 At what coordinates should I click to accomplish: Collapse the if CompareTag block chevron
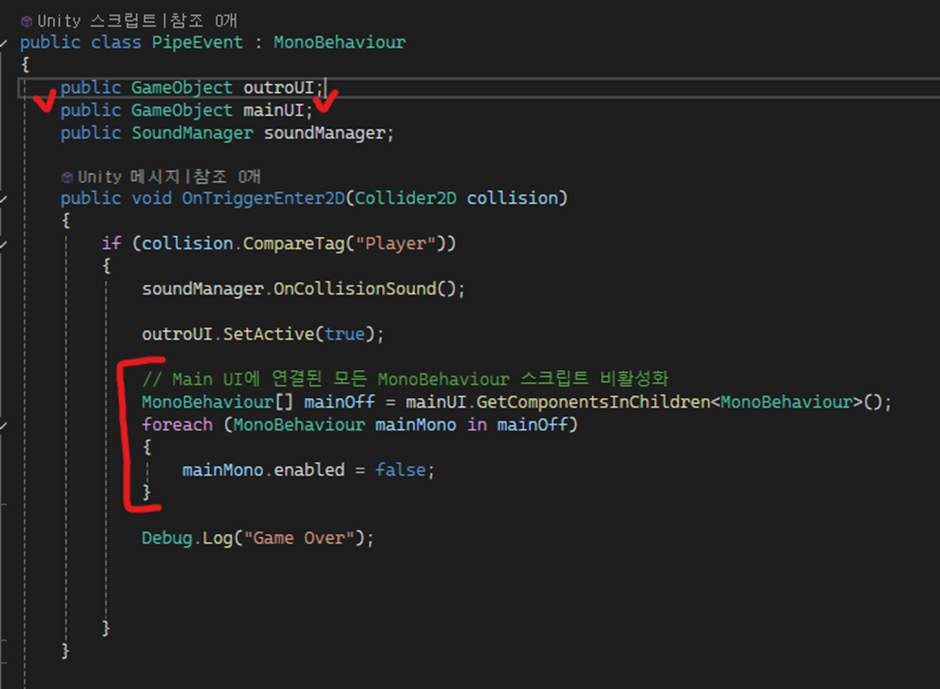pos(4,244)
